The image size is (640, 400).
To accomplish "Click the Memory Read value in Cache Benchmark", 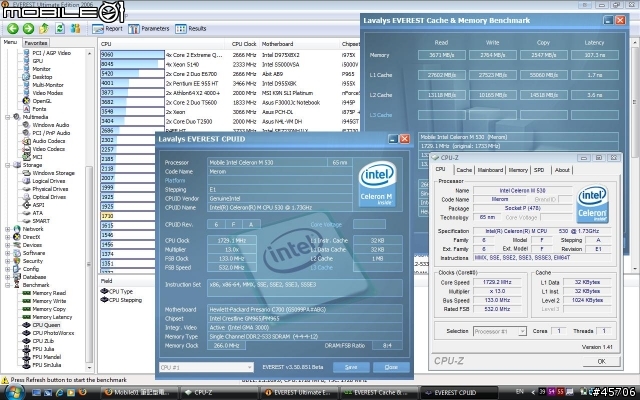I will pyautogui.click(x=442, y=55).
